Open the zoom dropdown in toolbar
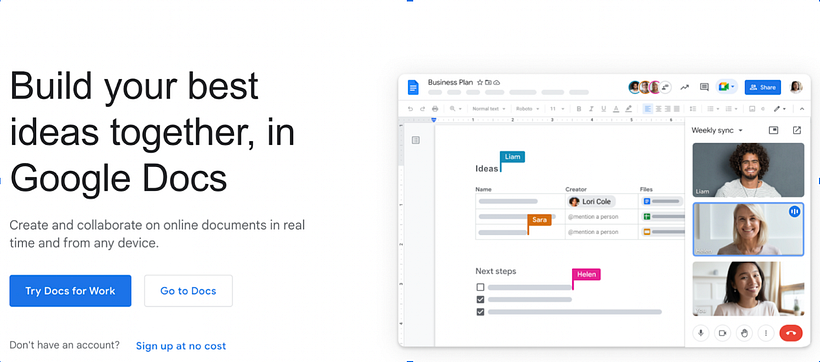 tap(455, 109)
